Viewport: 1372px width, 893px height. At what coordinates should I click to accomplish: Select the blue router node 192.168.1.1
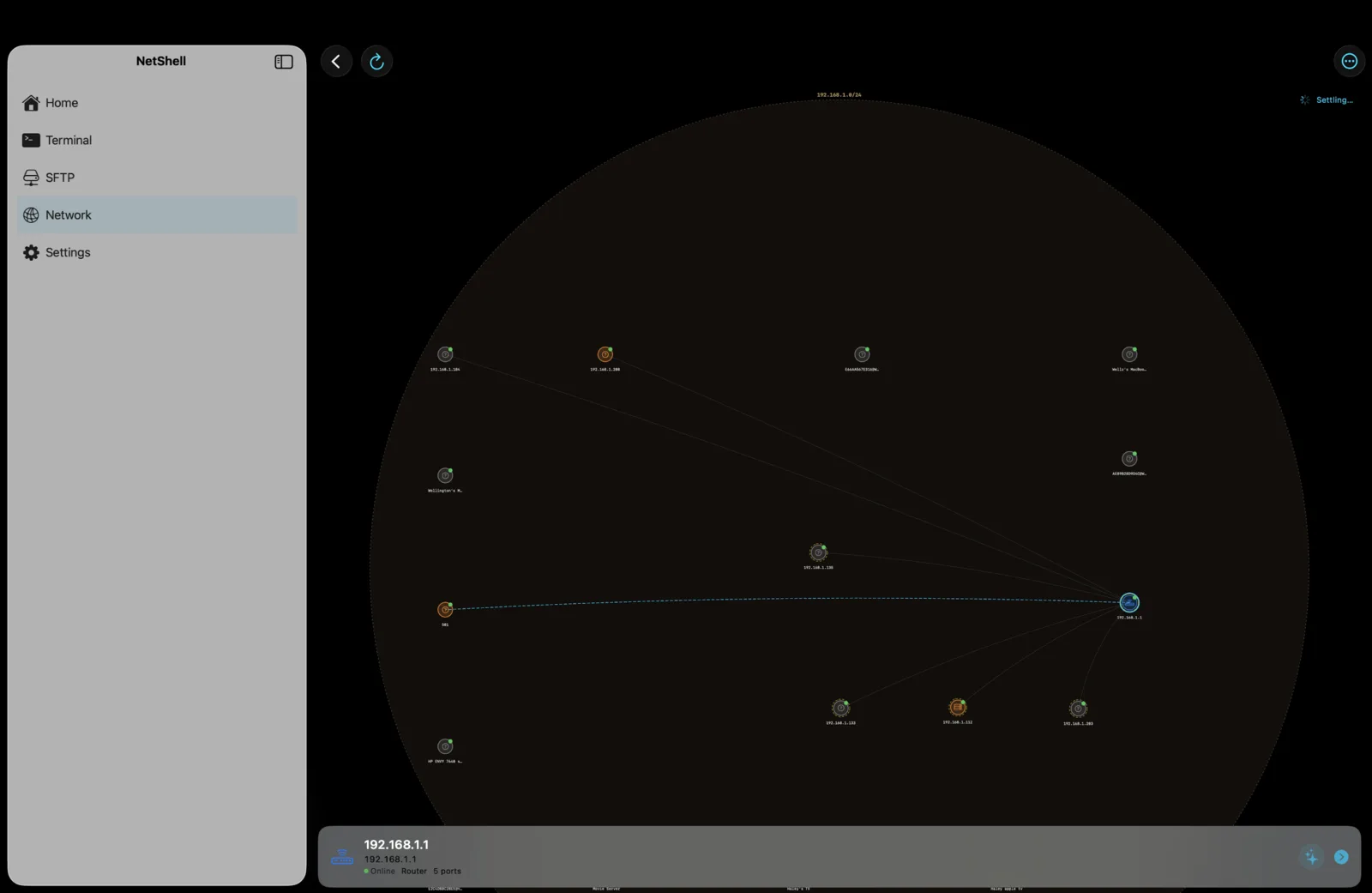pos(1129,603)
